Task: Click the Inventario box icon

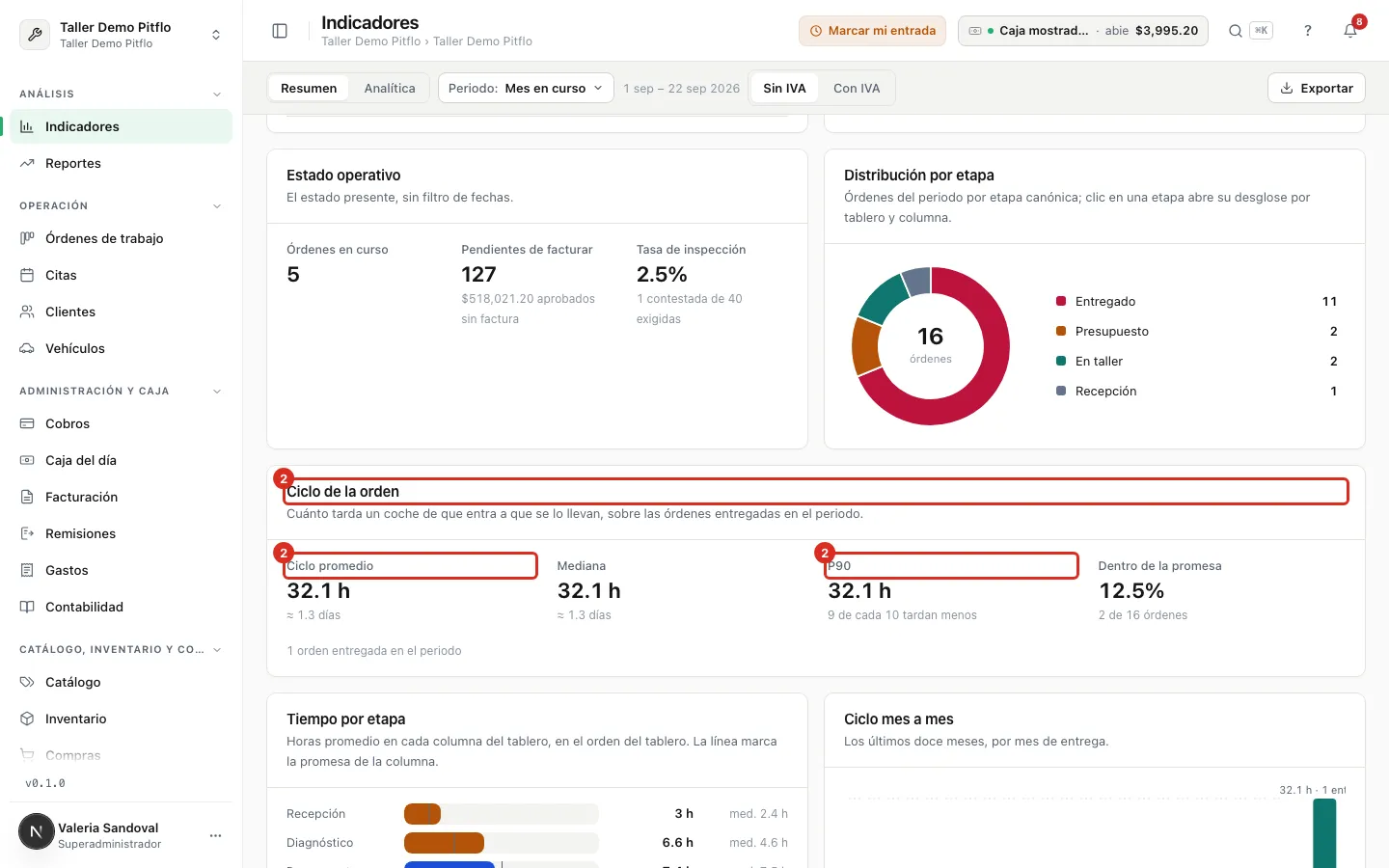Action: pyautogui.click(x=27, y=719)
